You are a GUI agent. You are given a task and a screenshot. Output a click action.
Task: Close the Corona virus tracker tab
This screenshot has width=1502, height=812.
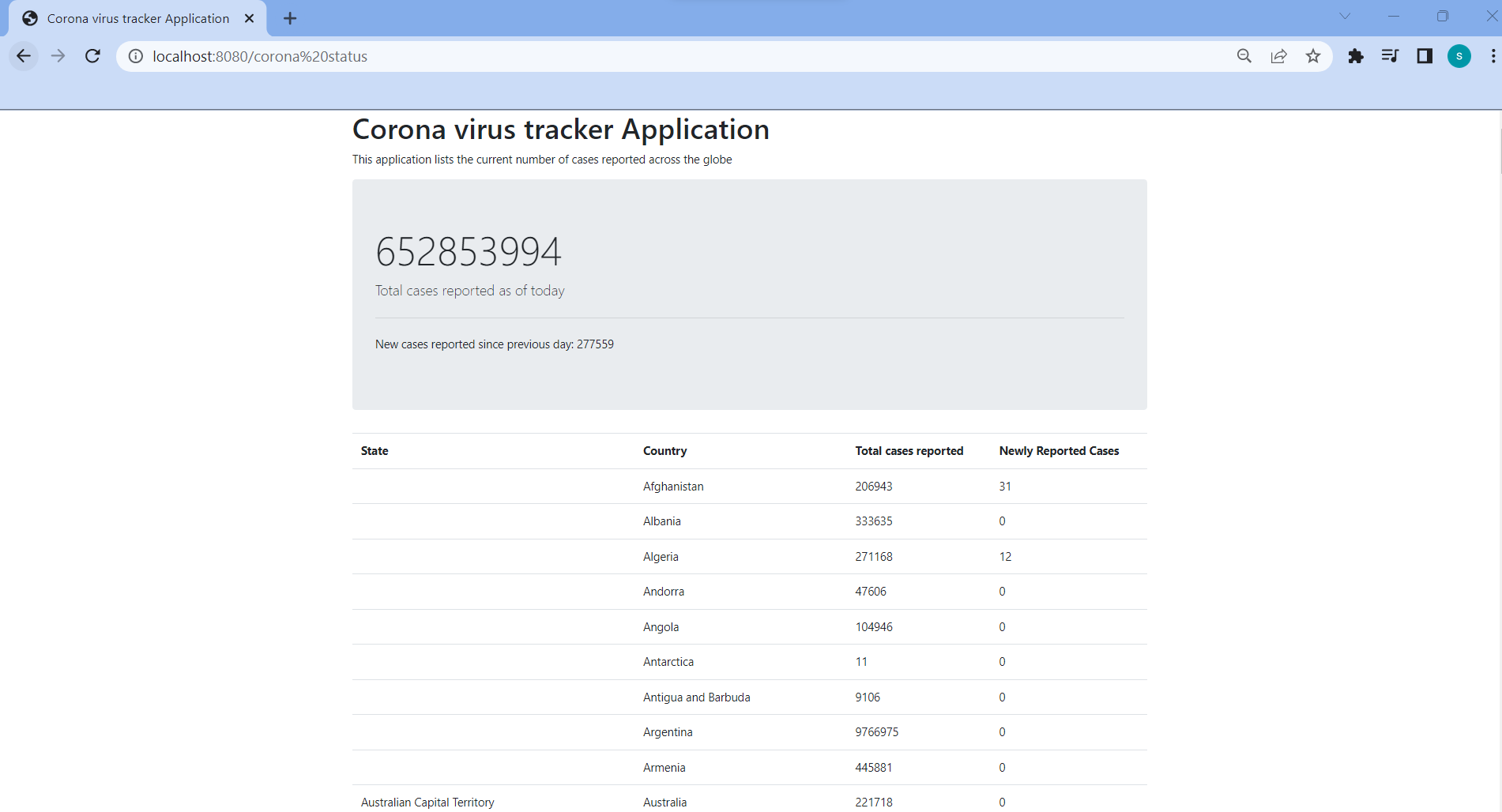pyautogui.click(x=249, y=18)
